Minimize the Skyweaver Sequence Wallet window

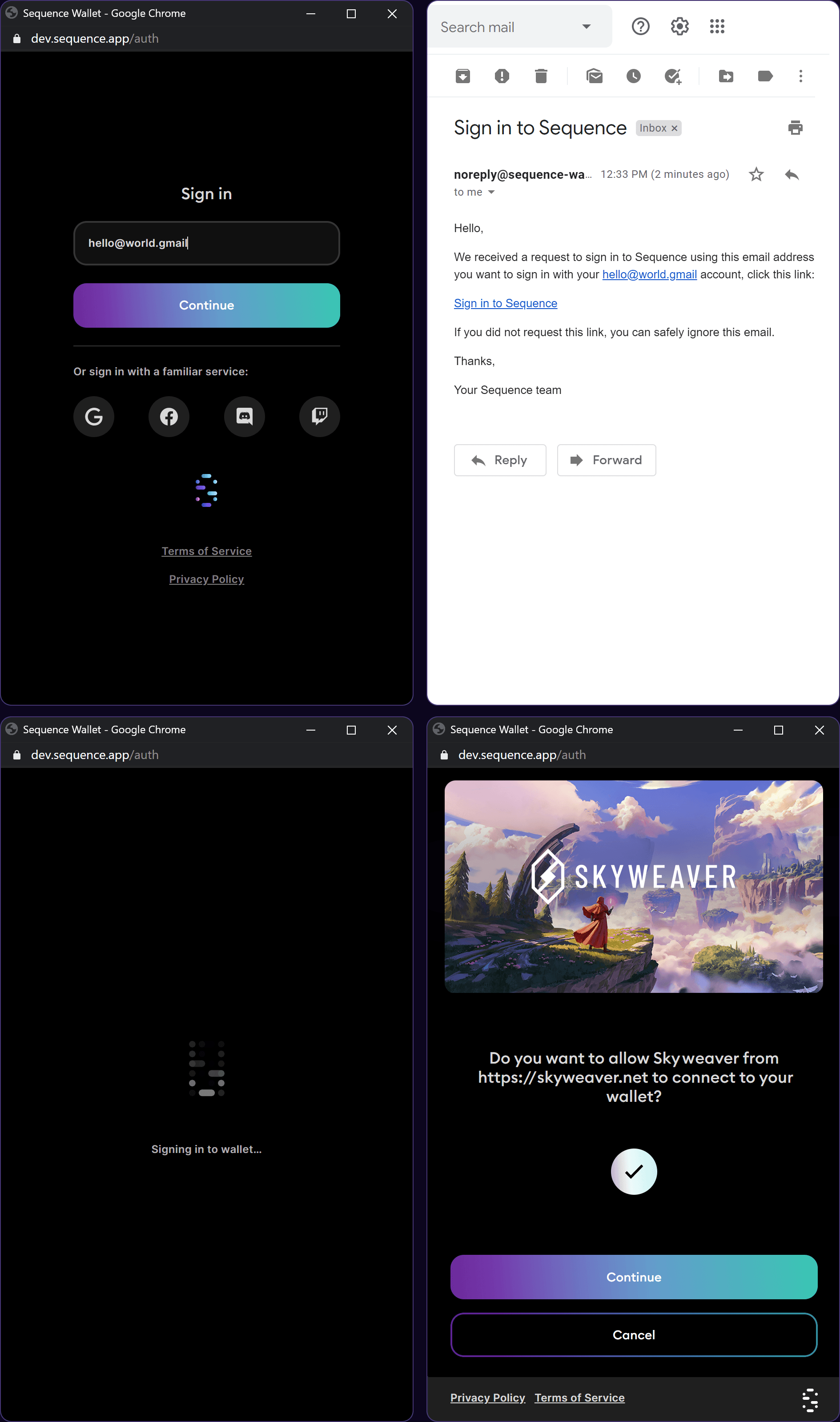pos(738,730)
